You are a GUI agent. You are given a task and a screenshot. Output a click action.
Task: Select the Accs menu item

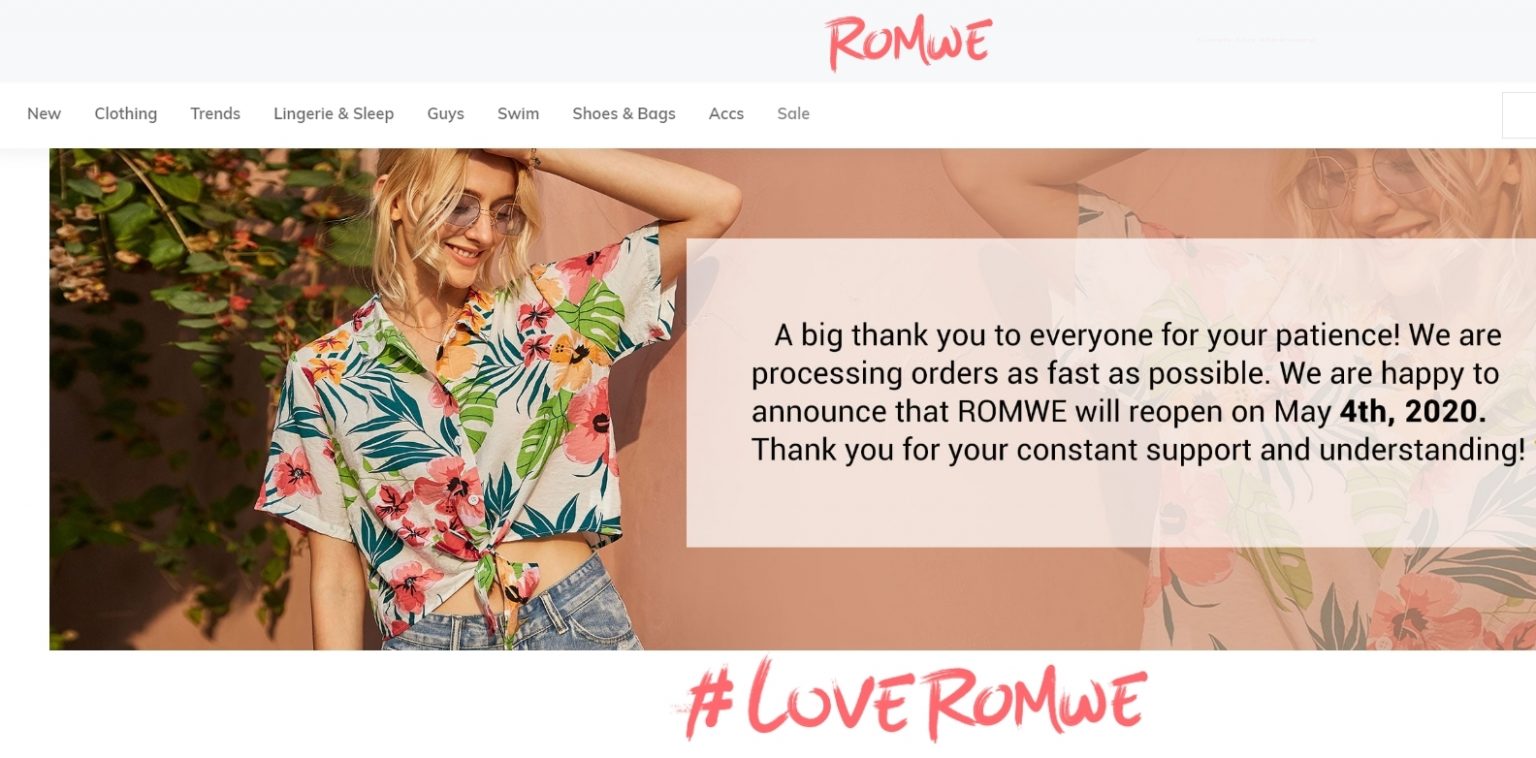point(726,114)
